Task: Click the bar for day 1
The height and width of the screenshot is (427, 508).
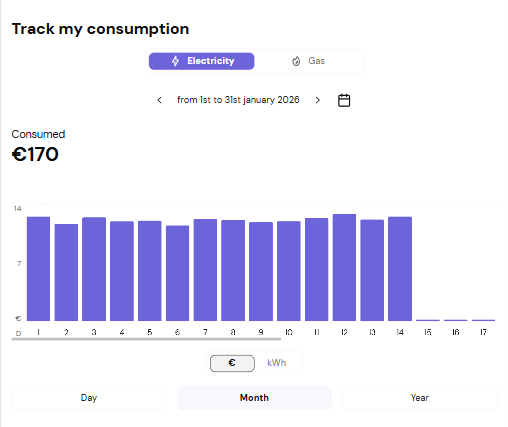Action: click(x=38, y=269)
